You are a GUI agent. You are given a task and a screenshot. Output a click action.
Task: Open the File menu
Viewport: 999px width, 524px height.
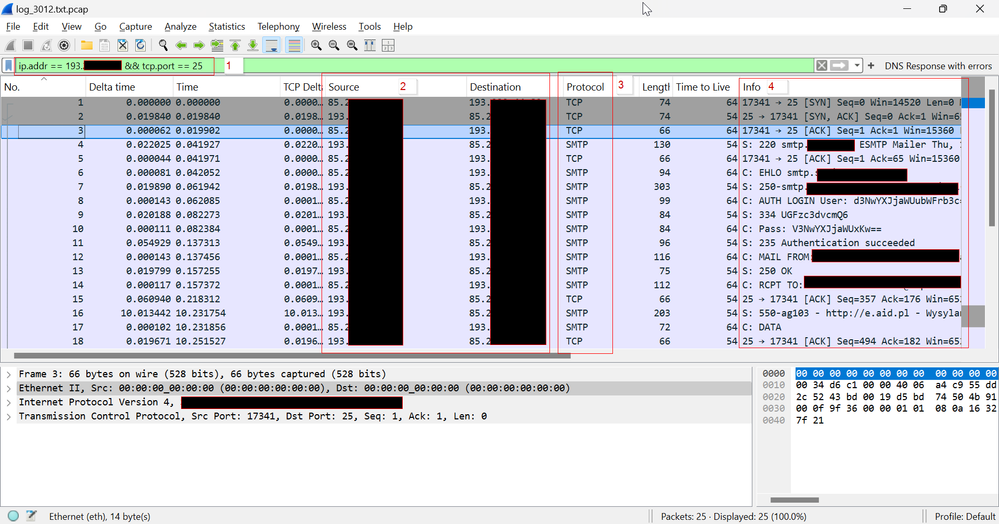13,26
